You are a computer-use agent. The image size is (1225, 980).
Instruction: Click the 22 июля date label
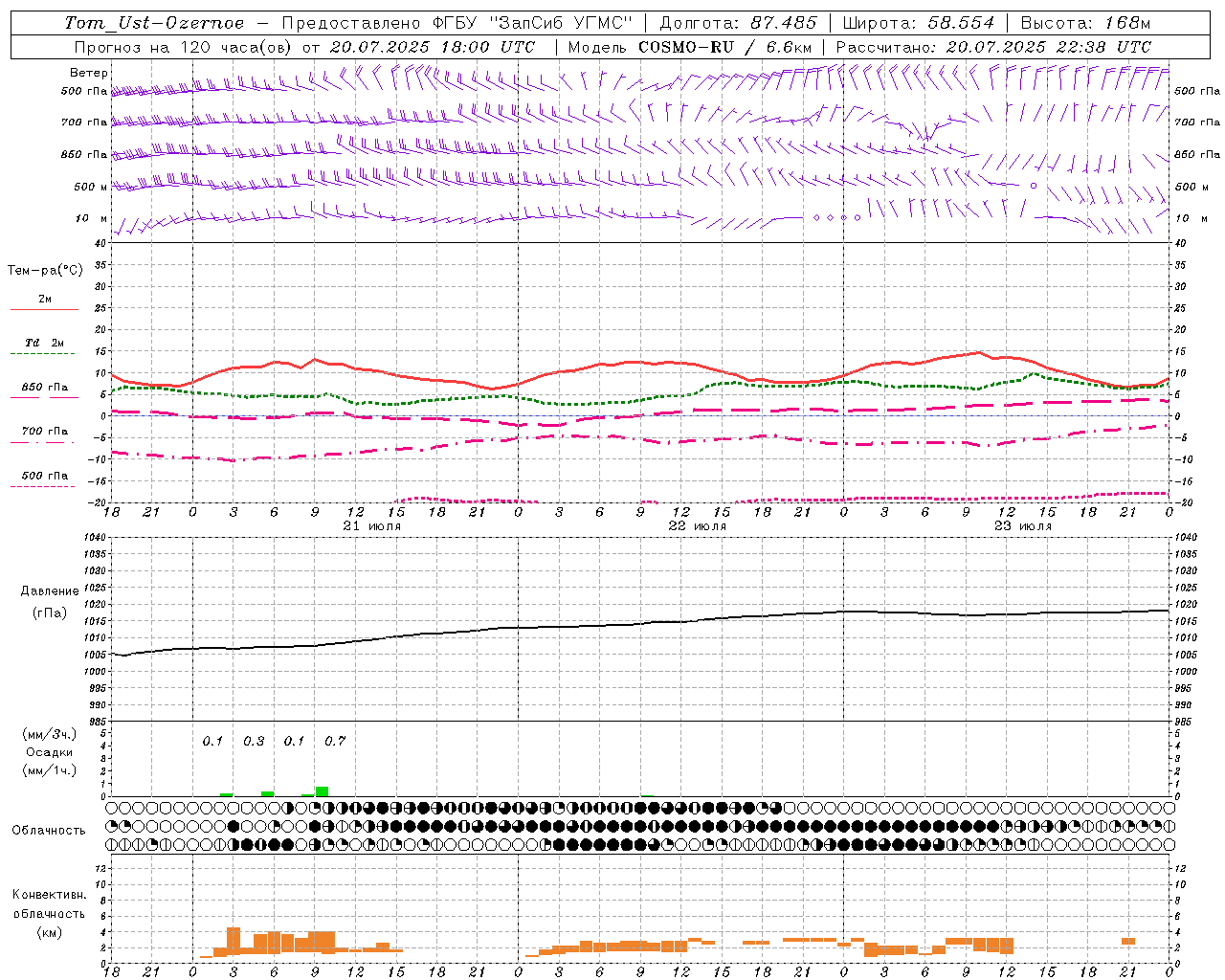(x=698, y=526)
